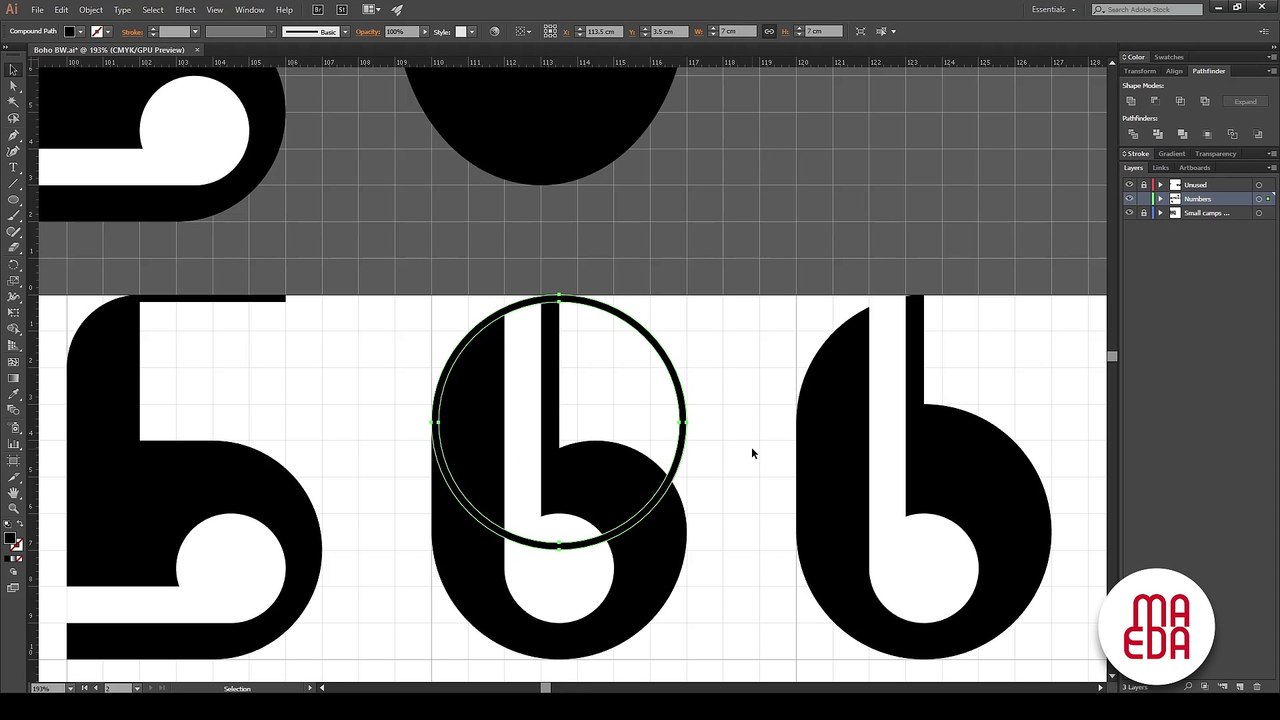Select the Gradient tool
This screenshot has width=1280, height=720.
tap(13, 378)
